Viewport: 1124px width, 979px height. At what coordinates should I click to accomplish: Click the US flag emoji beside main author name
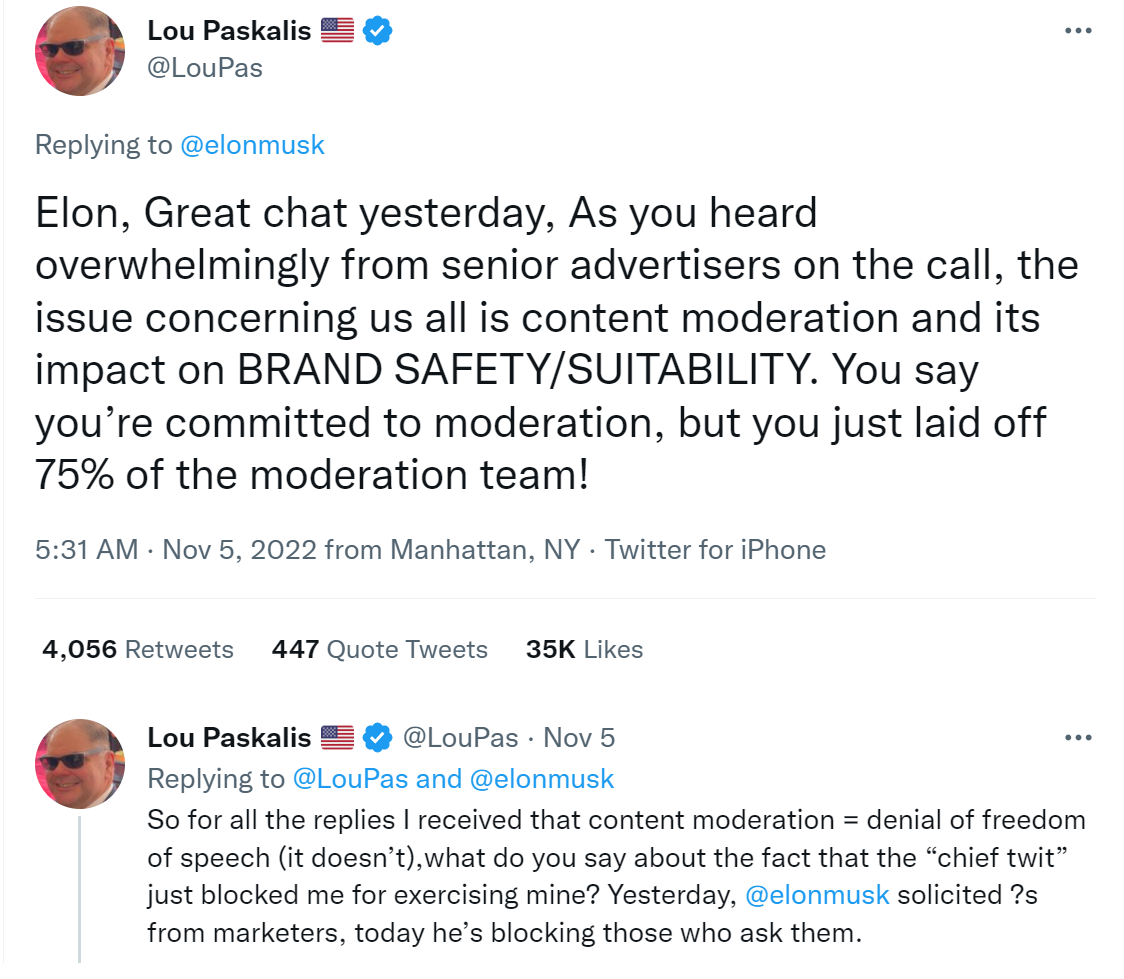click(x=338, y=31)
